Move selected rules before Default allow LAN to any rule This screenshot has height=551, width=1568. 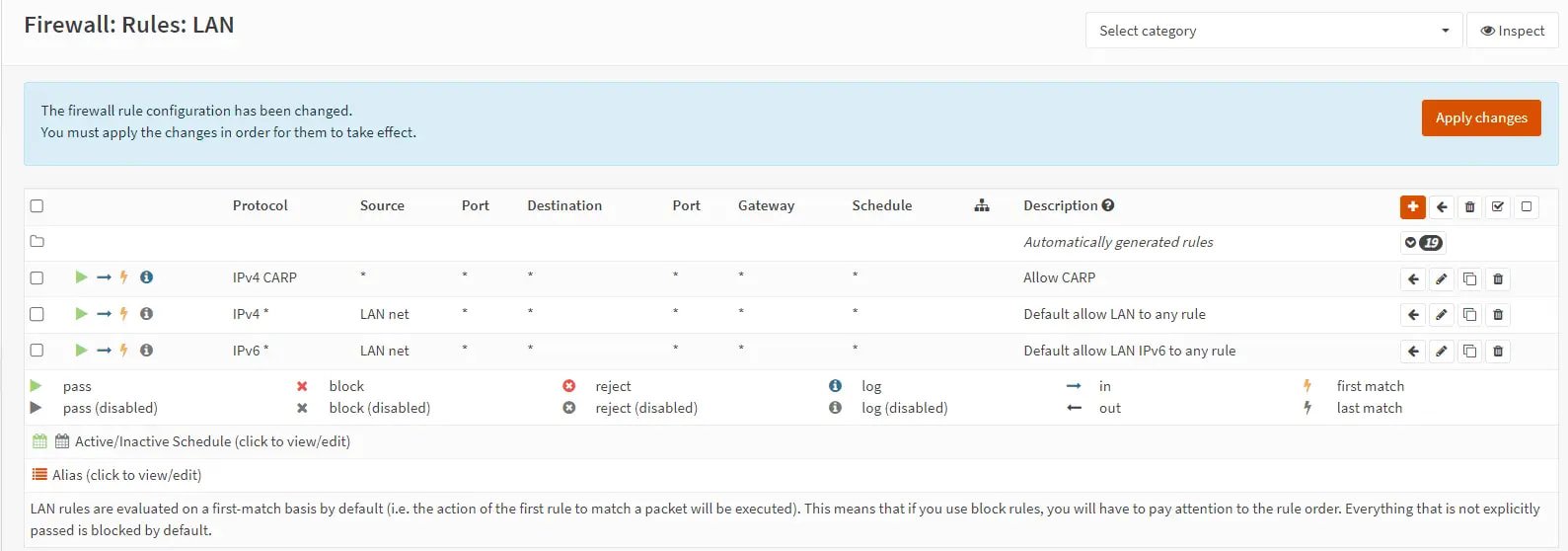pyautogui.click(x=1413, y=315)
